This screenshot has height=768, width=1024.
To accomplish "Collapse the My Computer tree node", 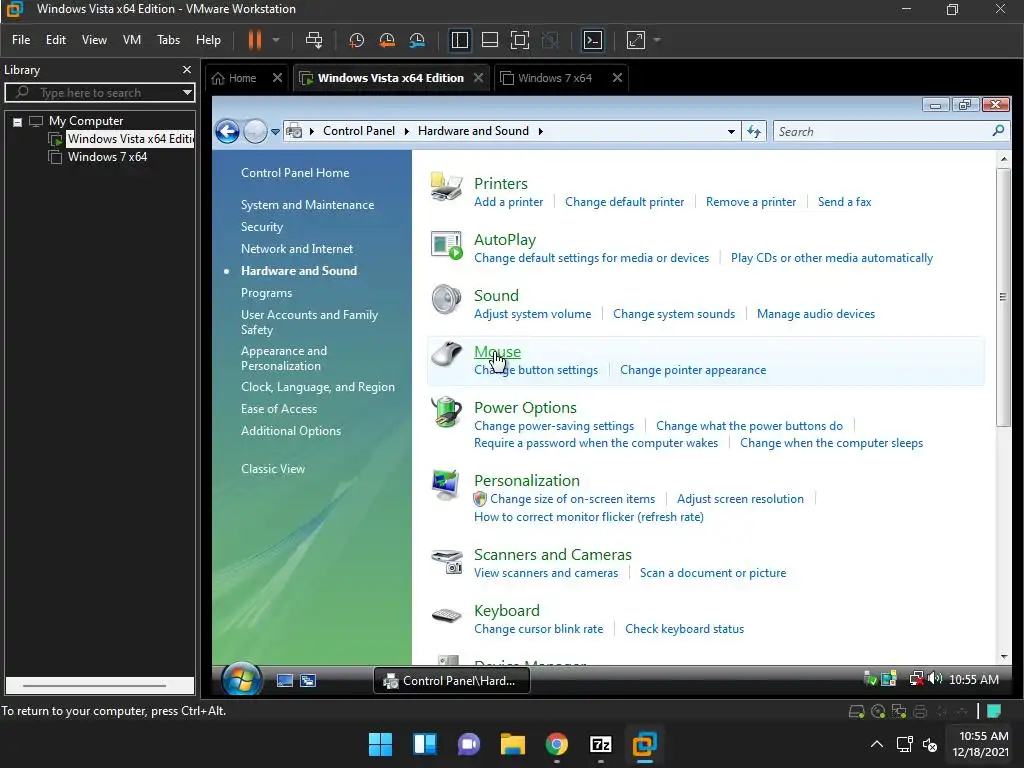I will coord(18,121).
